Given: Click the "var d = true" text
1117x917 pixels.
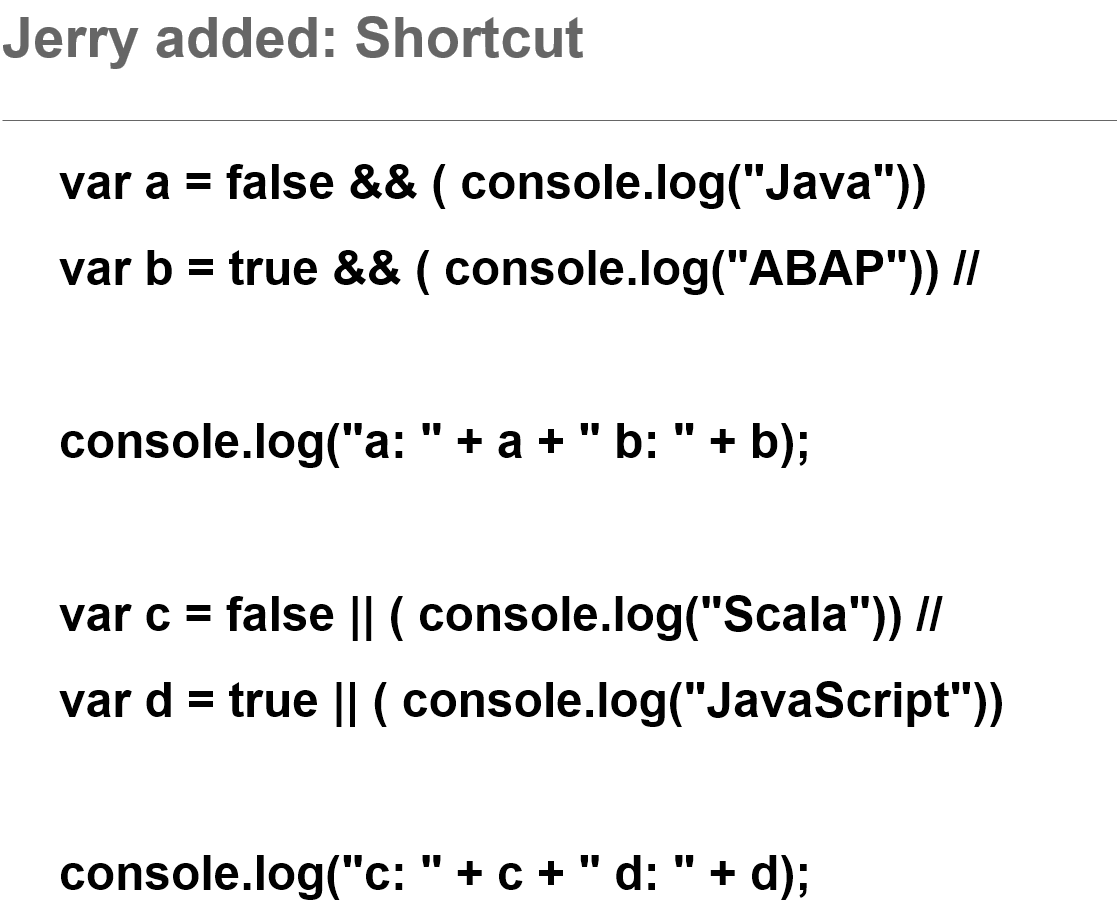Looking at the screenshot, I should point(189,701).
